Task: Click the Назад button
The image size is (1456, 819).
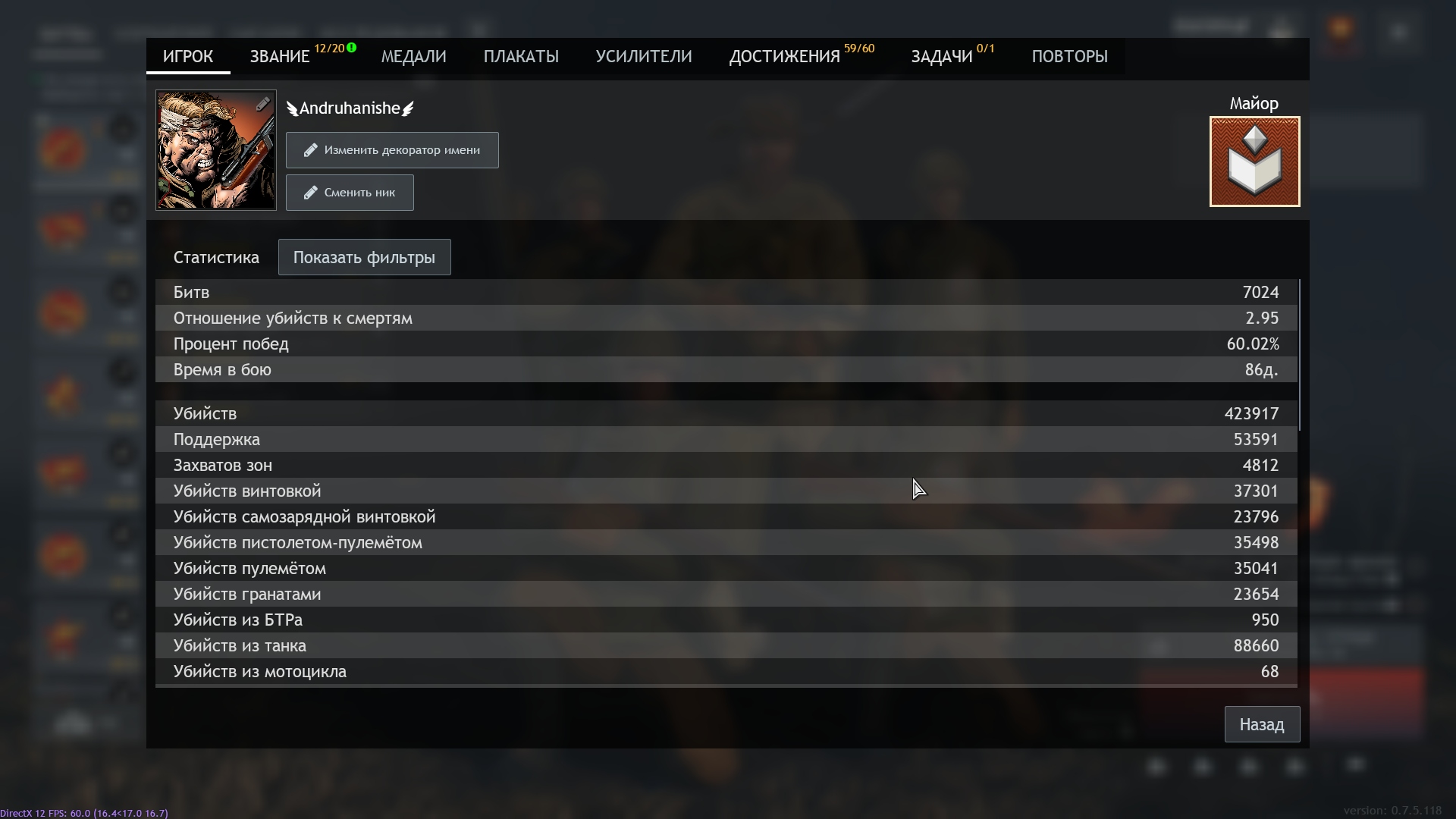Action: tap(1262, 724)
